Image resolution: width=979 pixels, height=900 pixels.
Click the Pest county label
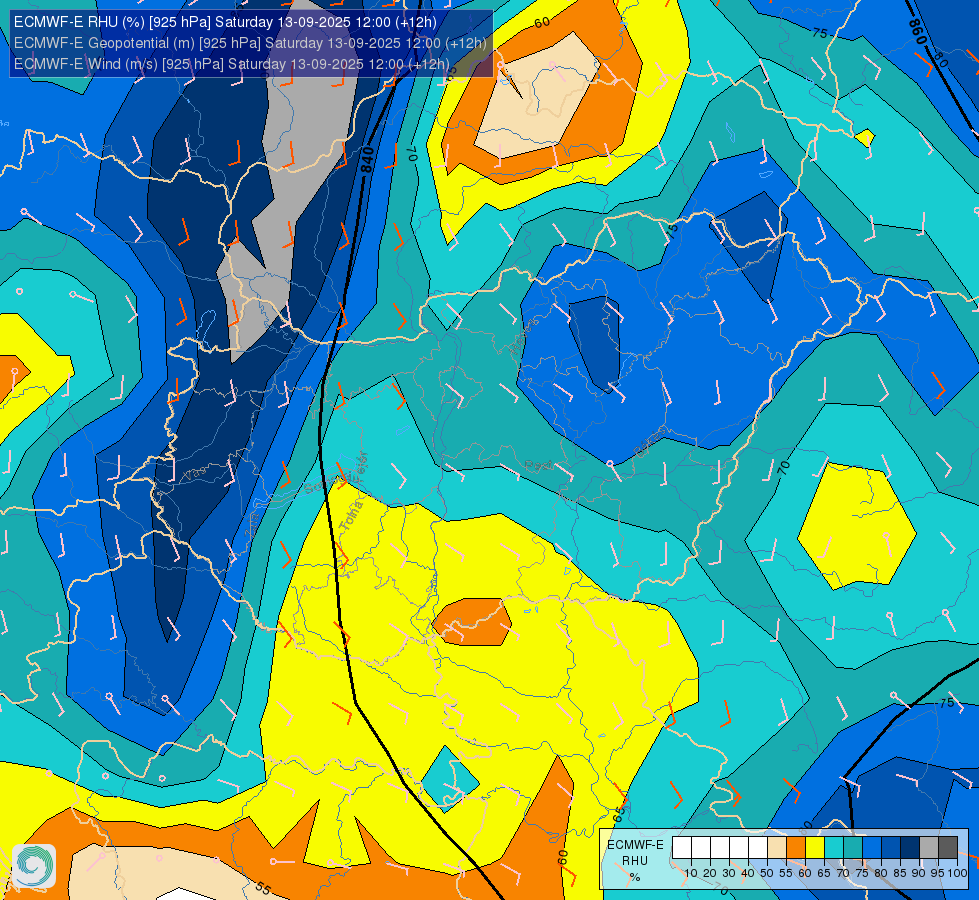click(x=539, y=465)
